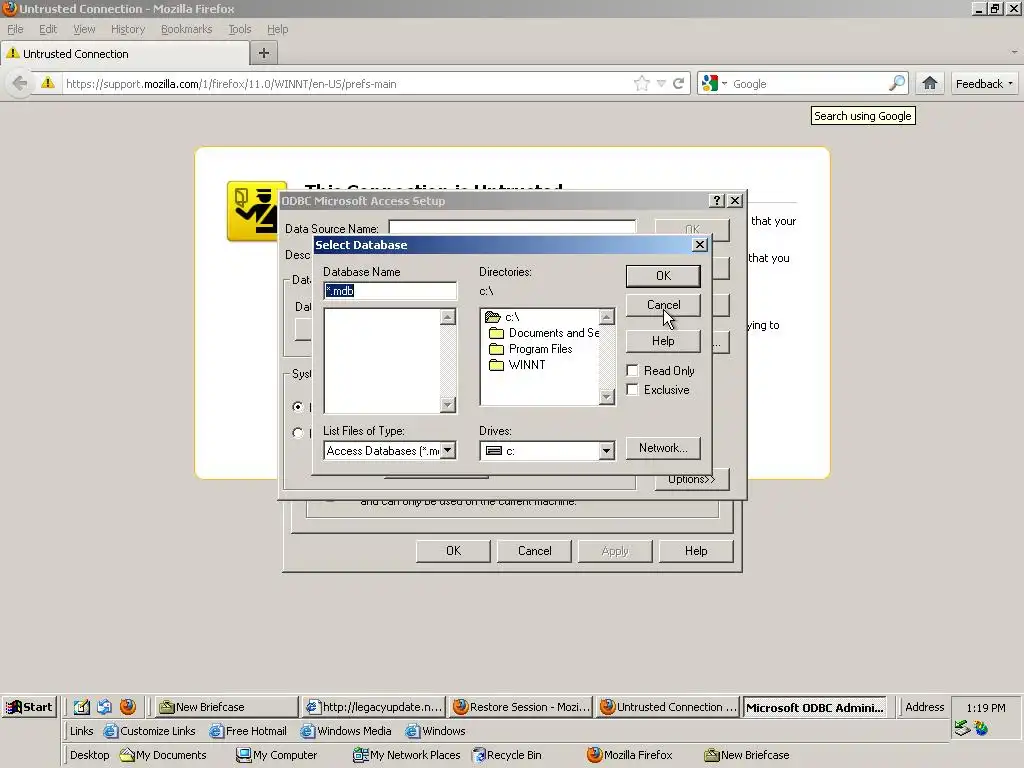The image size is (1024, 768).
Task: Open the URL history dropdown arrow
Action: [661, 84]
